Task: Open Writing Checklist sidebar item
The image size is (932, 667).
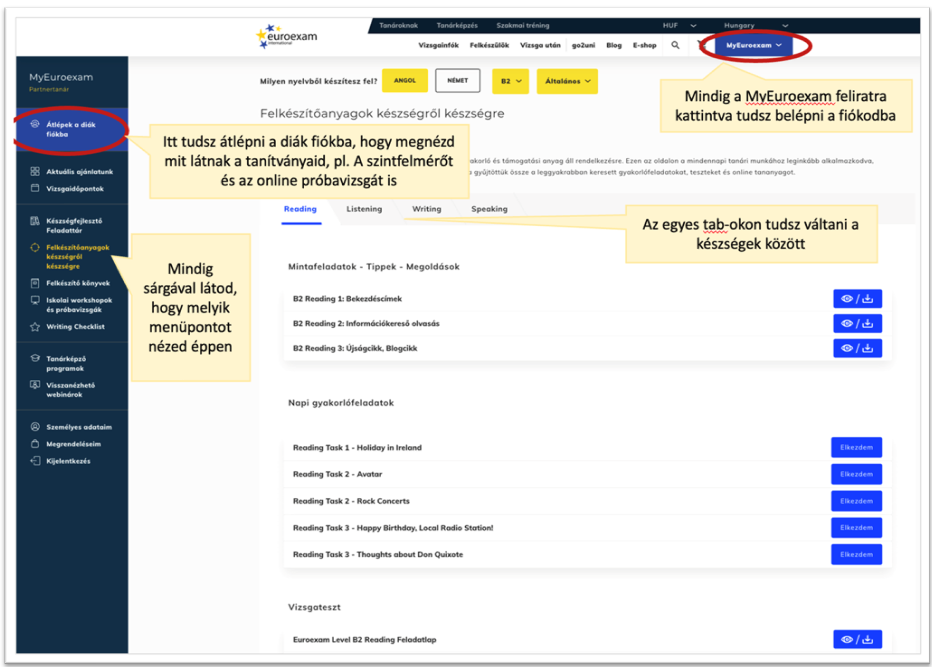Action: [x=75, y=326]
